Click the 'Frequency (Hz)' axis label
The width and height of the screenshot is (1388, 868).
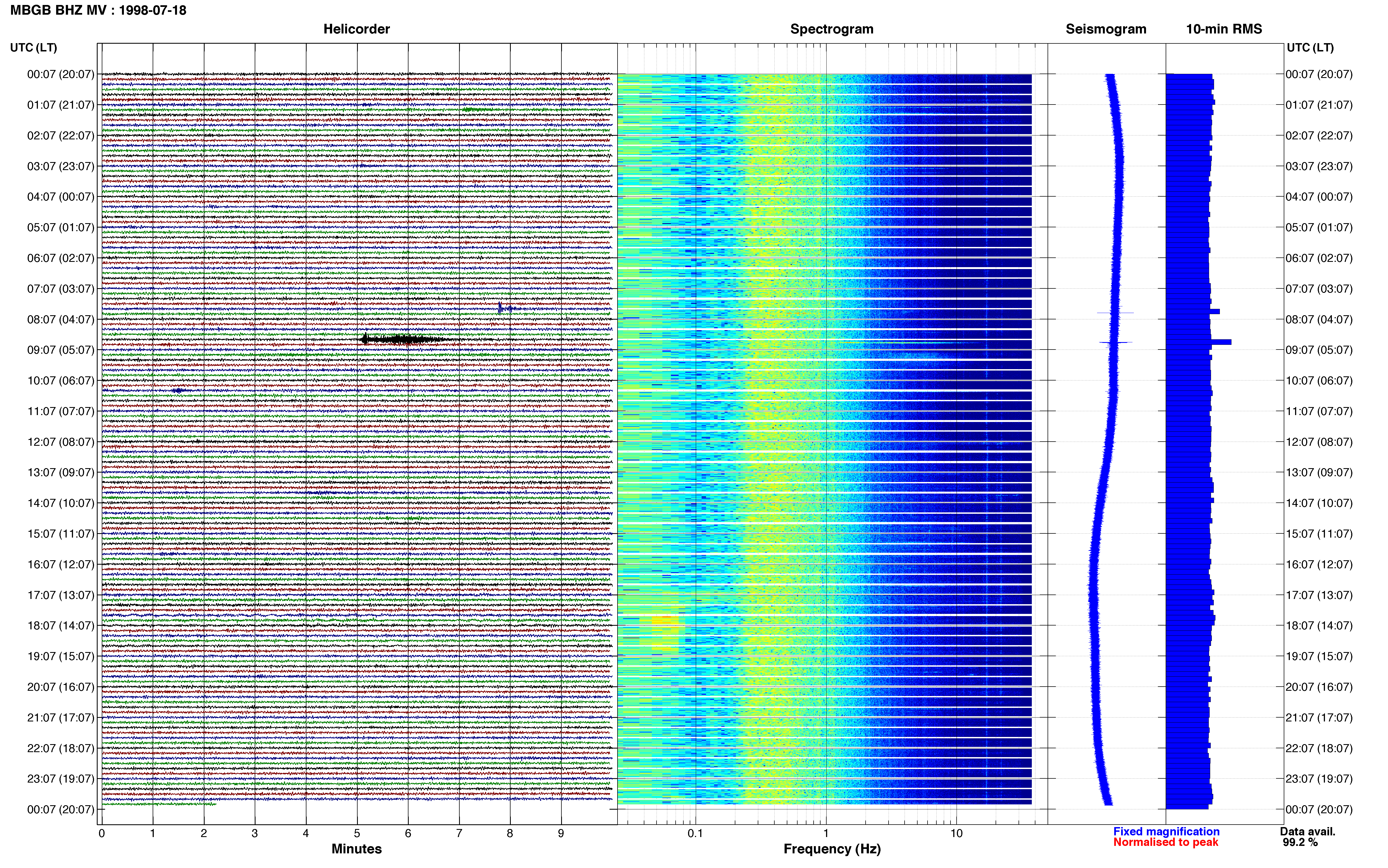coord(832,849)
